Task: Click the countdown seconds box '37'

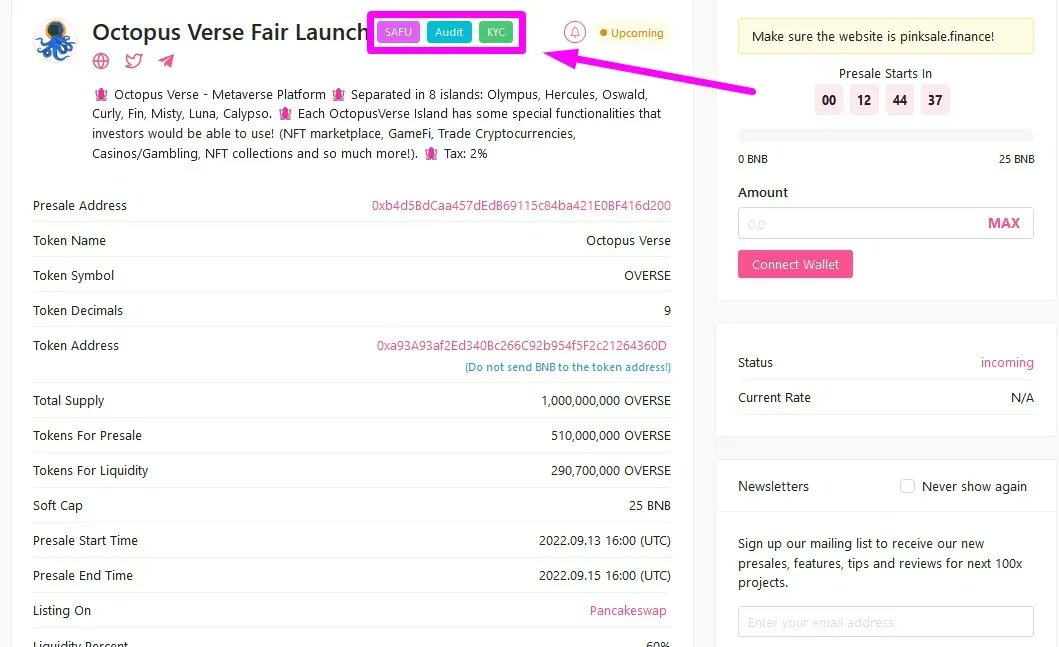Action: 935,100
